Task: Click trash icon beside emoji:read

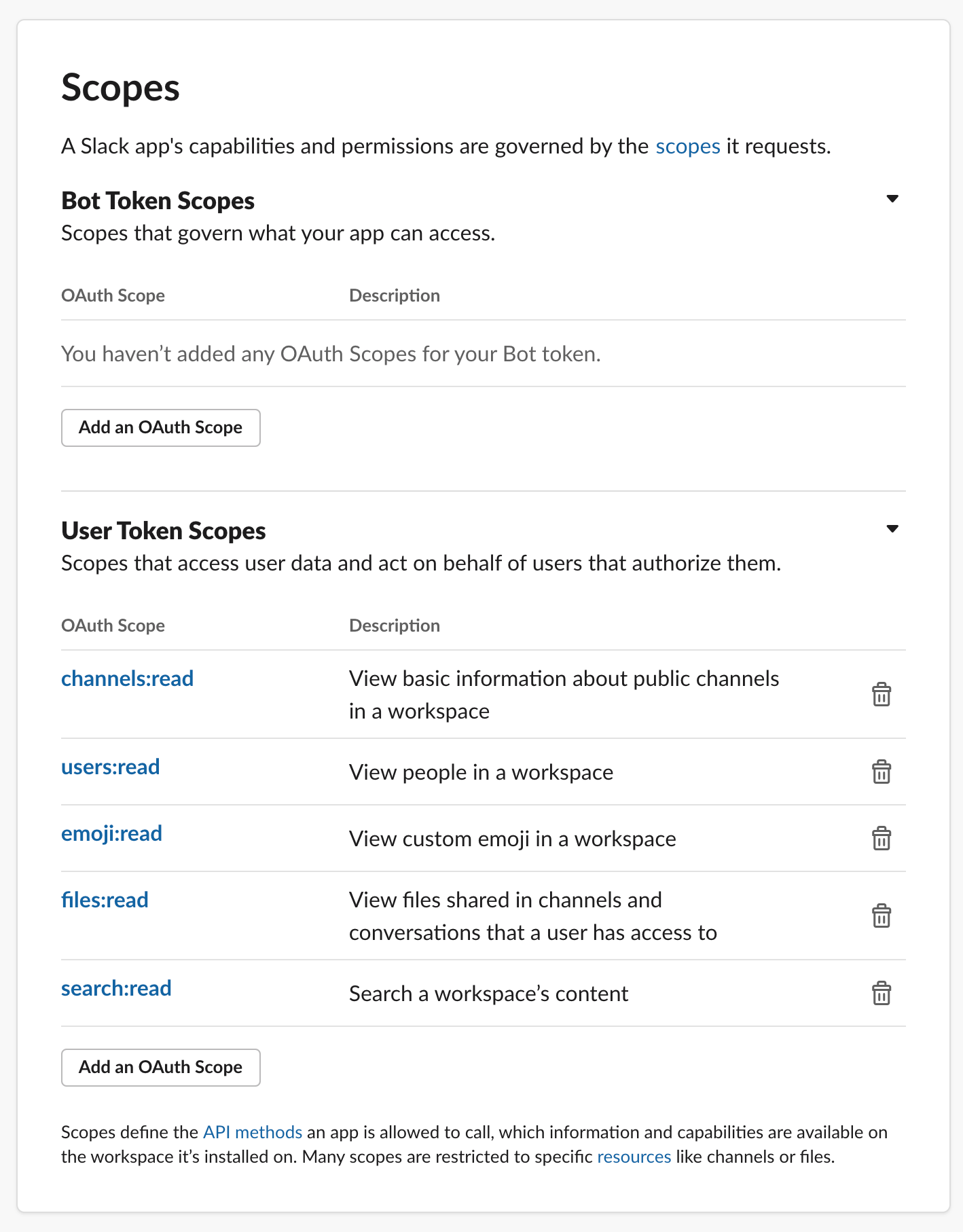Action: point(881,839)
